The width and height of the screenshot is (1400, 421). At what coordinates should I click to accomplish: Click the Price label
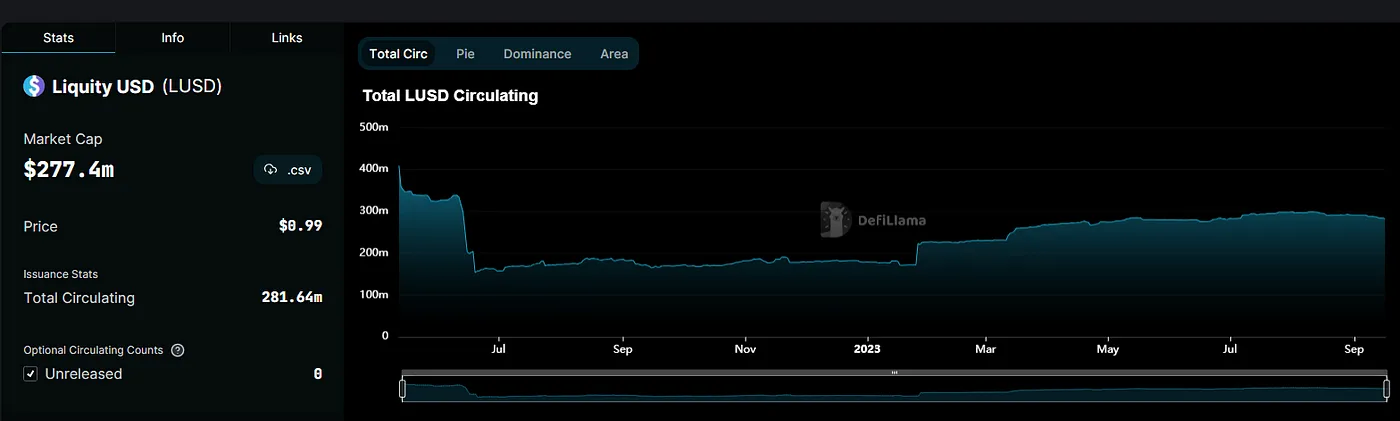(x=41, y=226)
